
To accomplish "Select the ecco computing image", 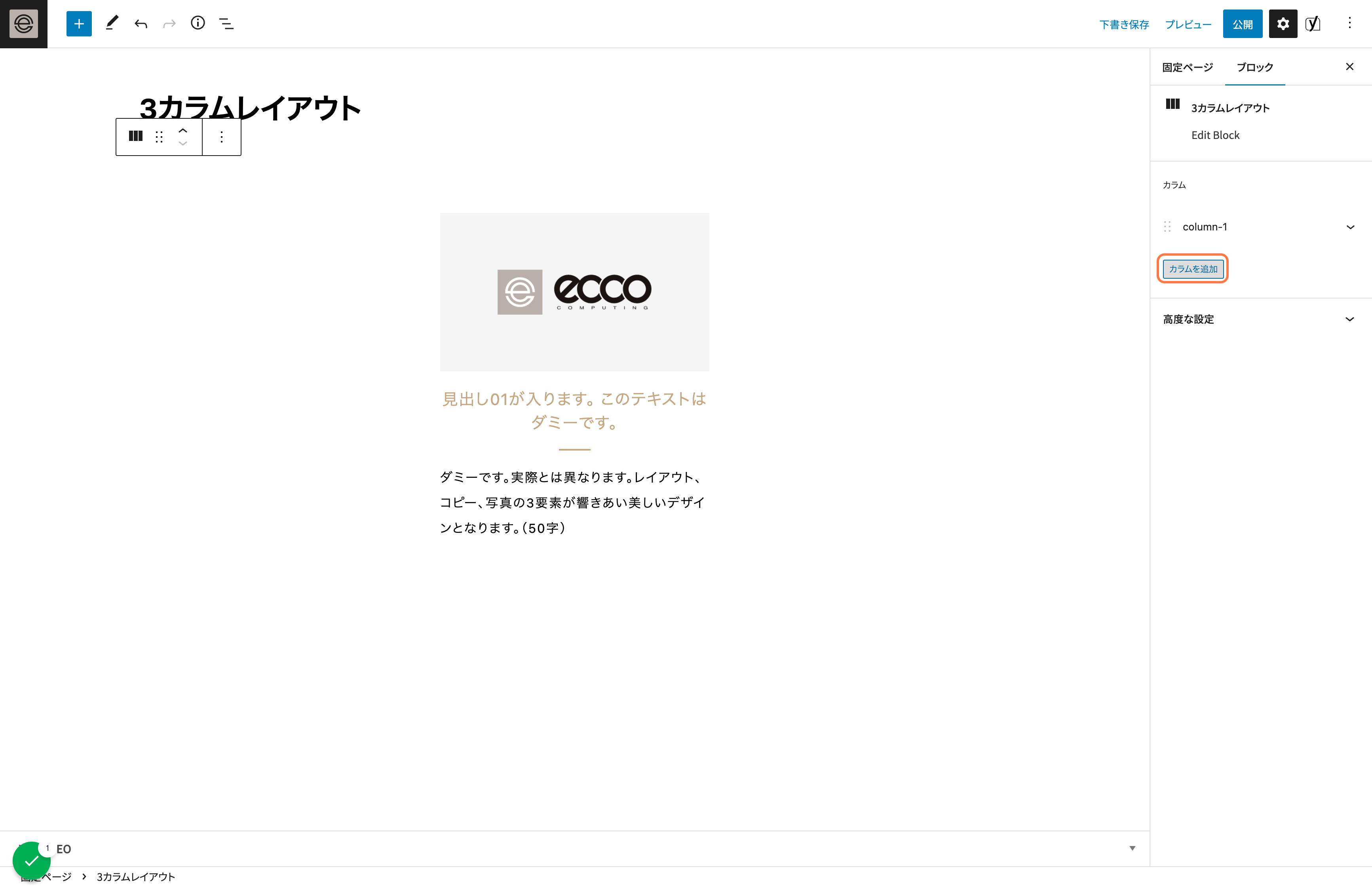I will 575,292.
